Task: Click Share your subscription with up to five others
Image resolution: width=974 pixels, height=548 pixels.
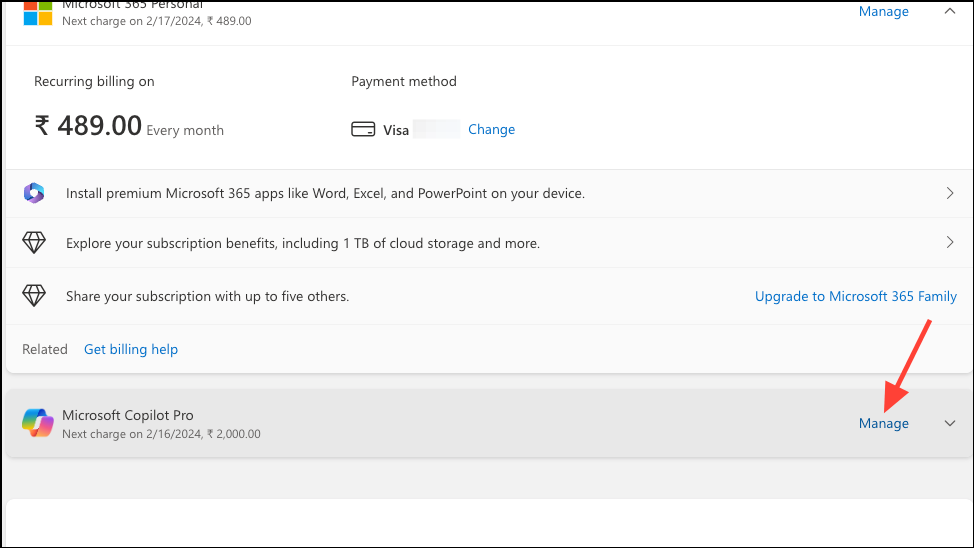Action: (207, 296)
